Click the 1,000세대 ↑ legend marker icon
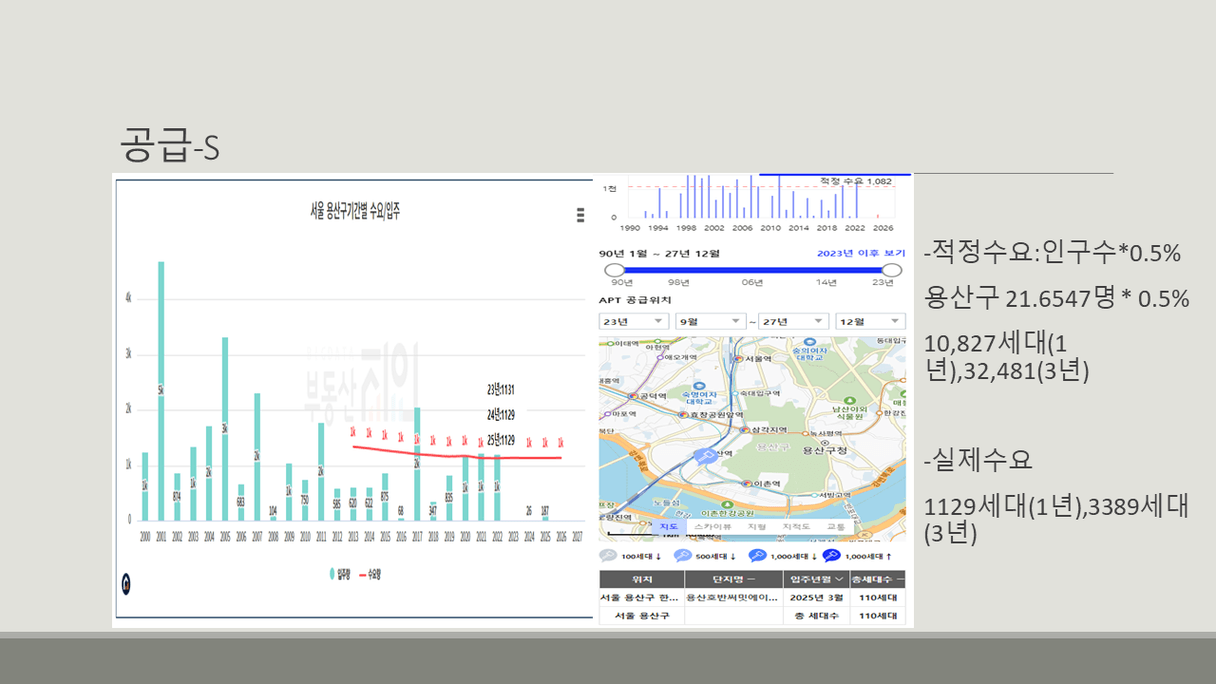The image size is (1216, 684). pyautogui.click(x=832, y=556)
